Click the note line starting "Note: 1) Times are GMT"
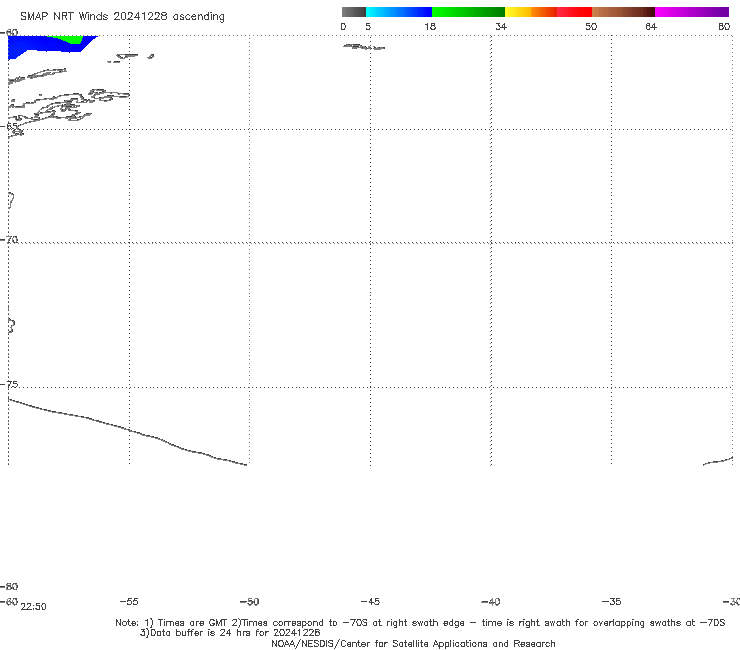 (x=420, y=623)
